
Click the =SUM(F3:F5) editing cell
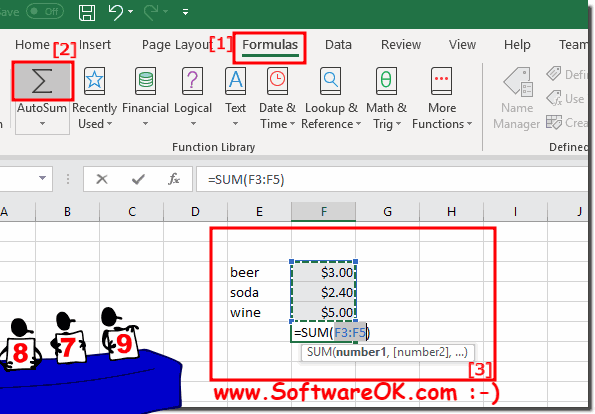323,332
